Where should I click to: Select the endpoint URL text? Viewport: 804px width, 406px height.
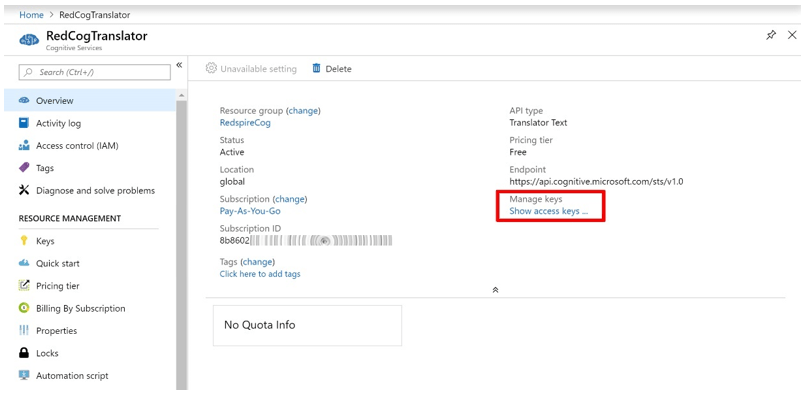pos(596,181)
